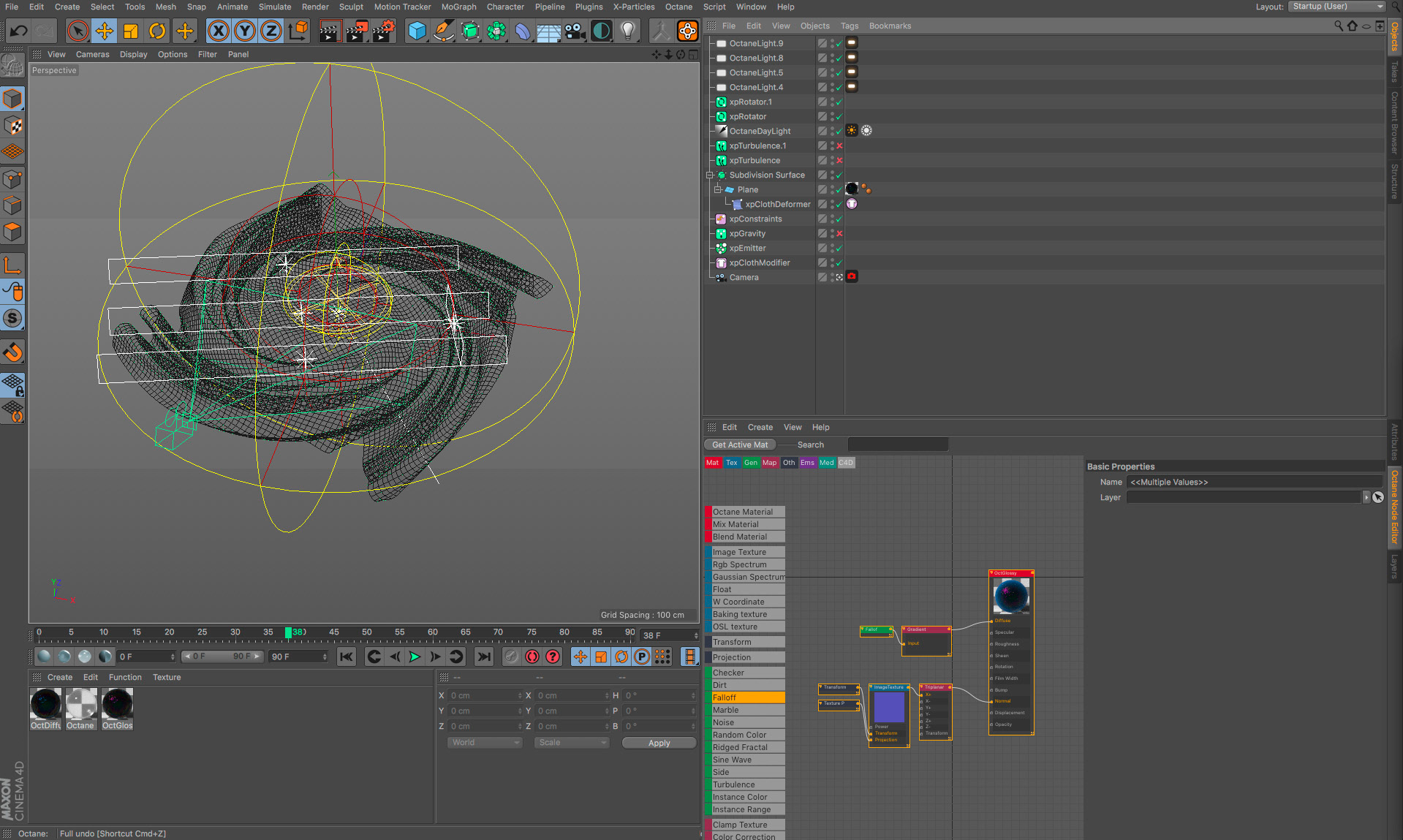The width and height of the screenshot is (1403, 840).
Task: Open the Spline Pen tool
Action: (443, 31)
